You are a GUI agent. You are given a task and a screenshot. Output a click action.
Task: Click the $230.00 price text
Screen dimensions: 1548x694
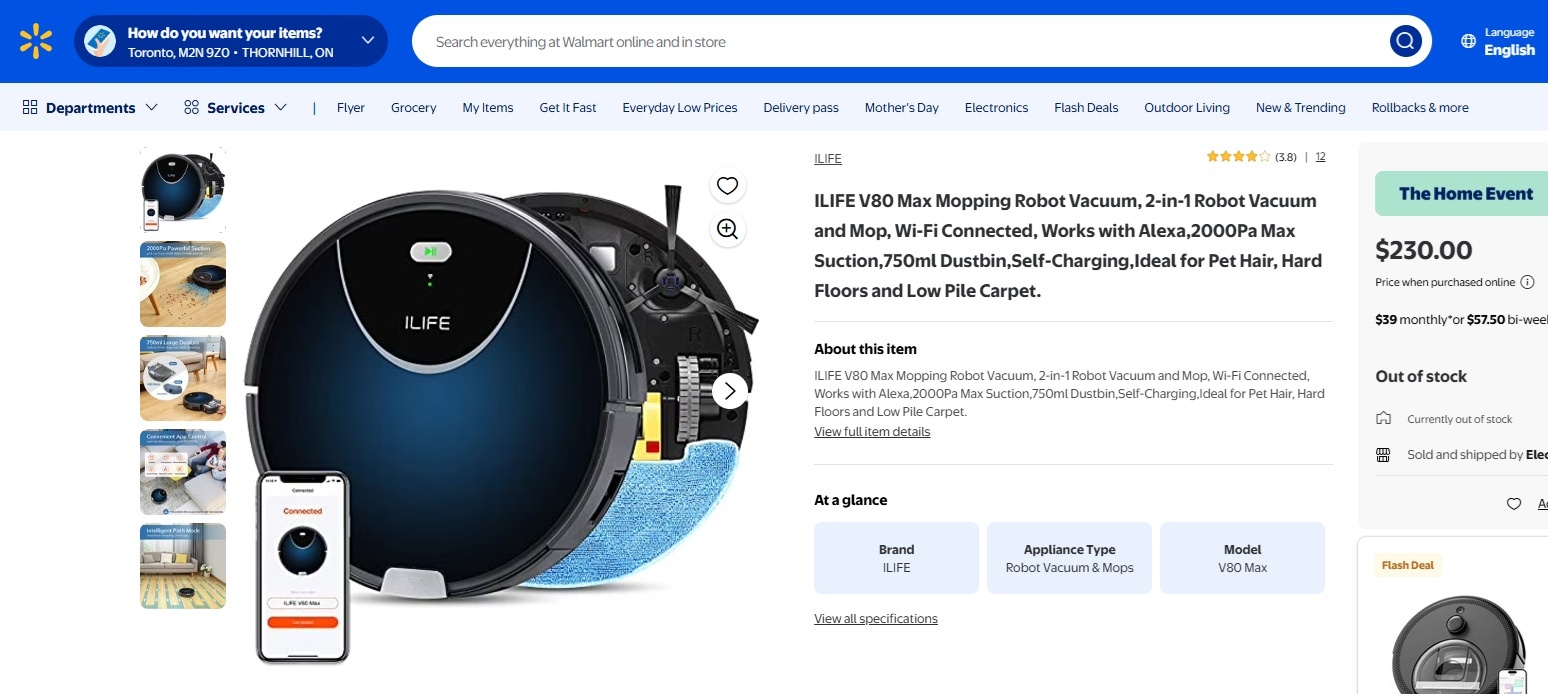point(1424,250)
